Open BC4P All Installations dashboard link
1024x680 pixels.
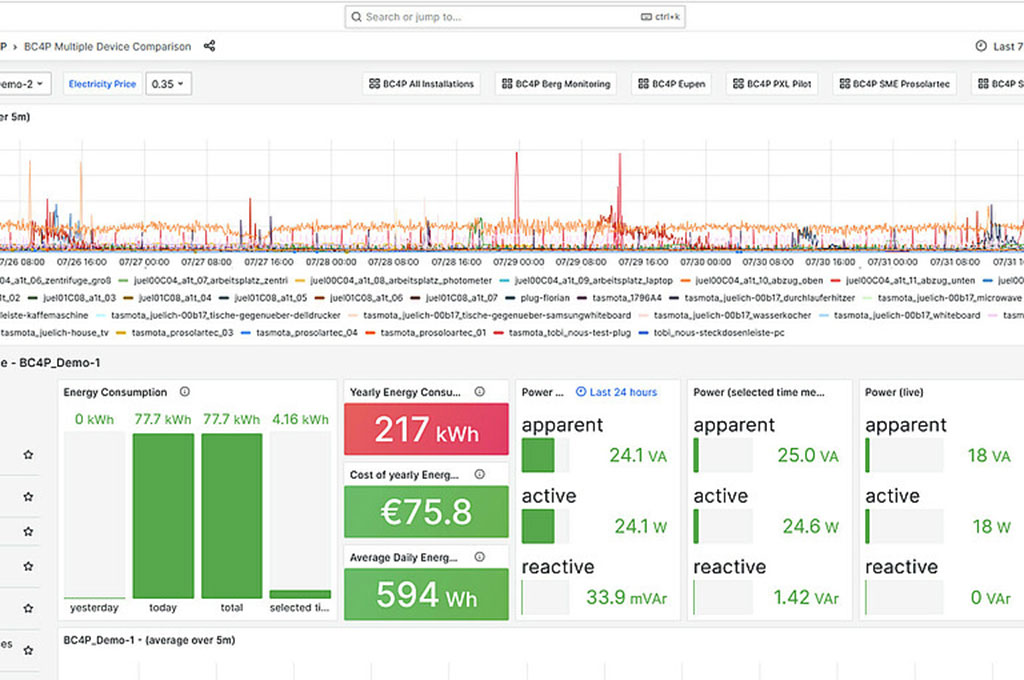(x=421, y=84)
